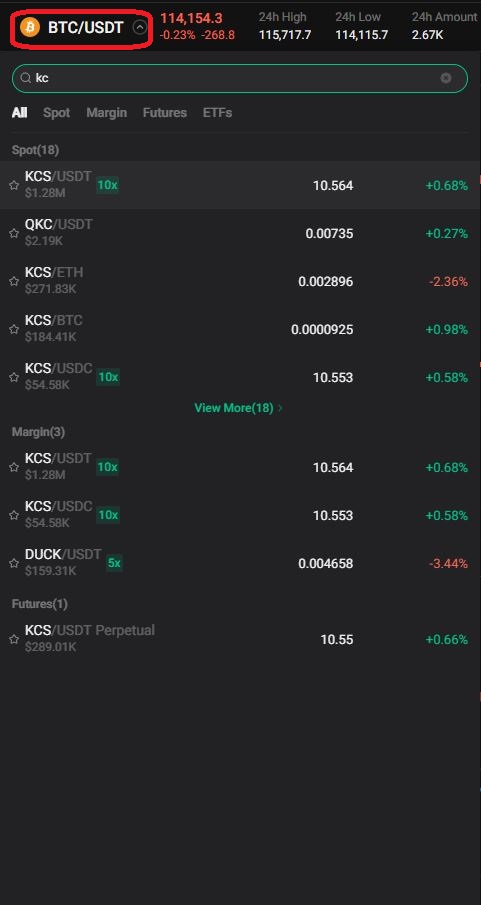
Task: Select the ETFs filter tab
Action: tap(218, 113)
